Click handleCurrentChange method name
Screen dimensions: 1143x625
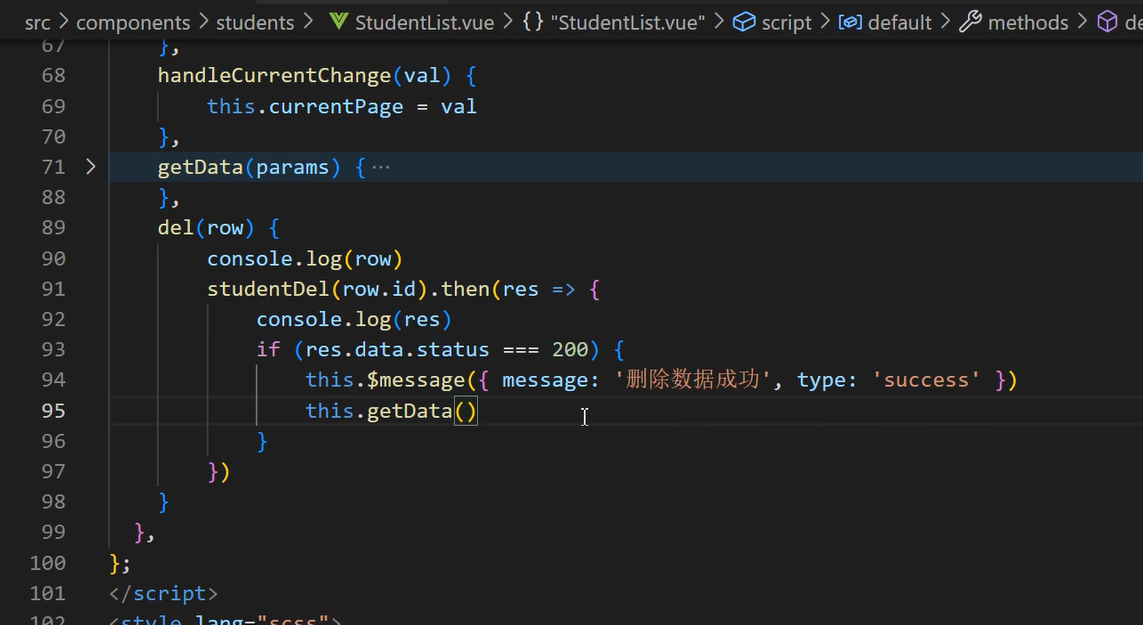[x=275, y=76]
